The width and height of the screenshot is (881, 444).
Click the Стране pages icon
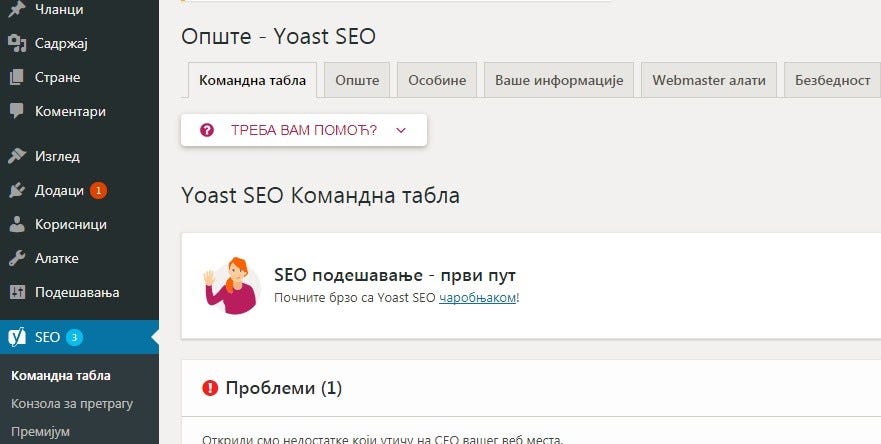17,77
